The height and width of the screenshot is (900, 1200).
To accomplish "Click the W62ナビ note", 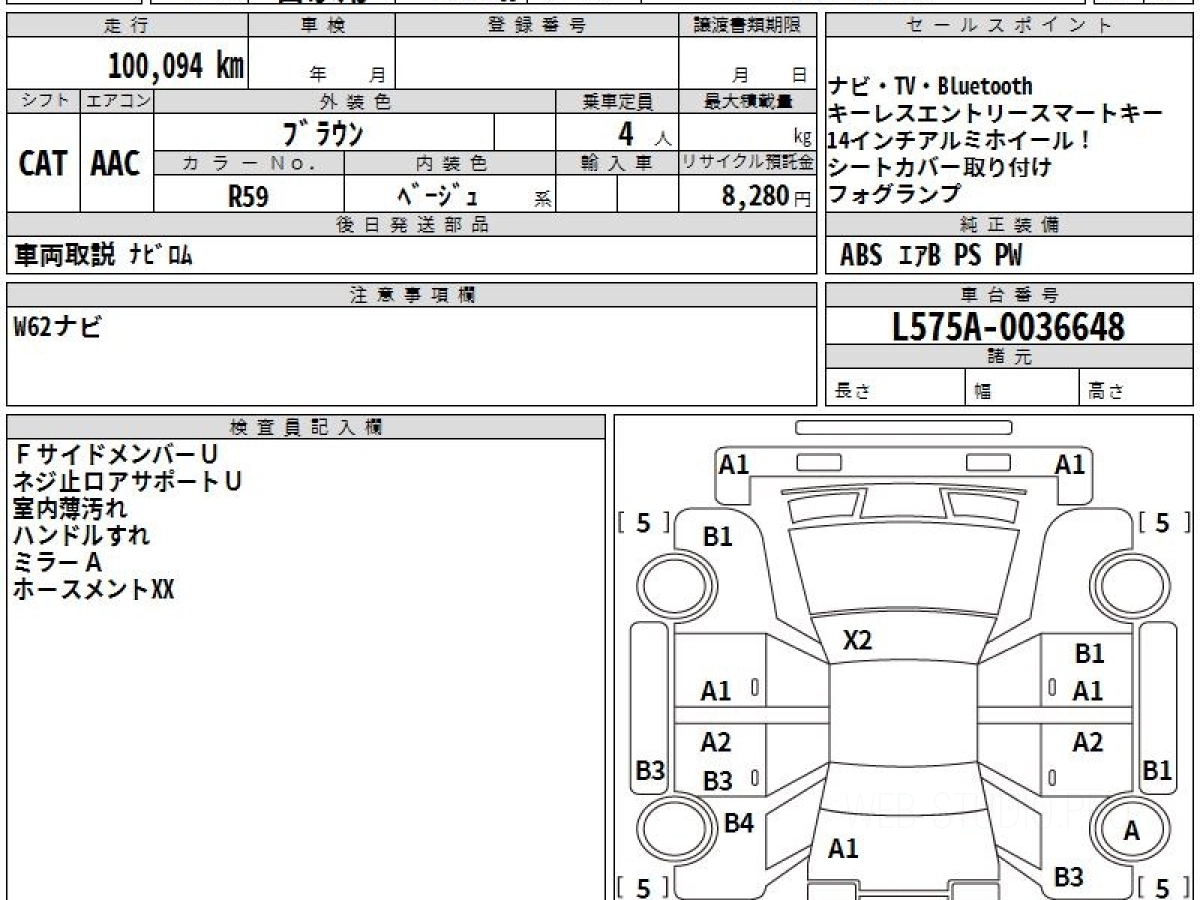I will click(57, 326).
